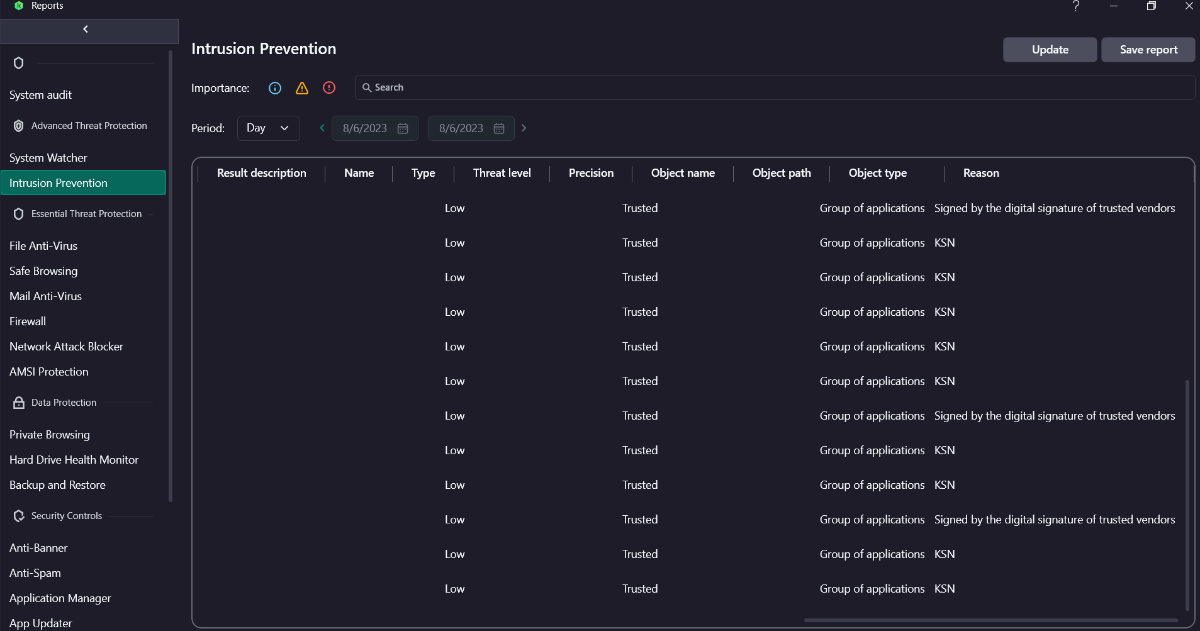1200x631 pixels.
Task: Click the Save report button
Action: [x=1148, y=50]
